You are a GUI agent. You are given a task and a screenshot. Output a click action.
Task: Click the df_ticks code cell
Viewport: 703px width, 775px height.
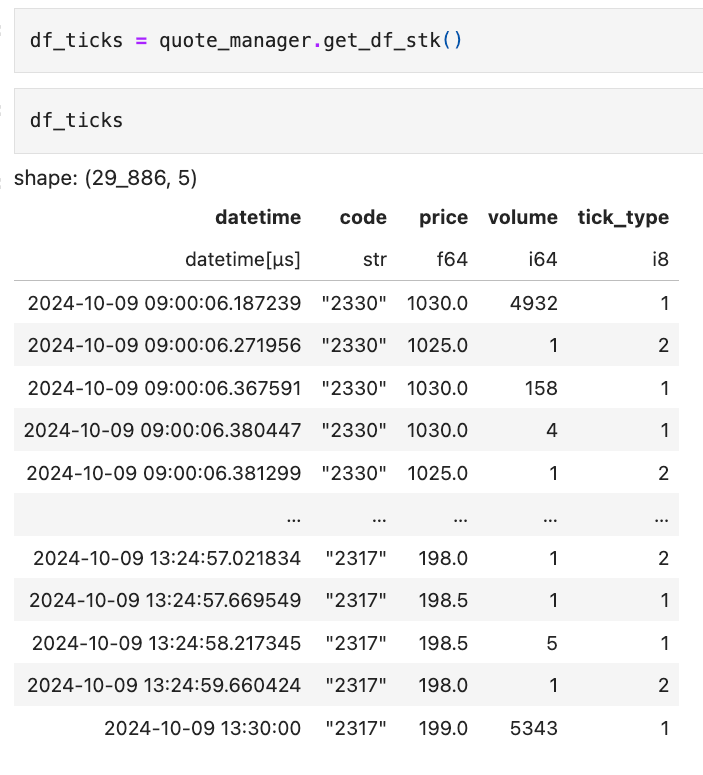coord(358,121)
